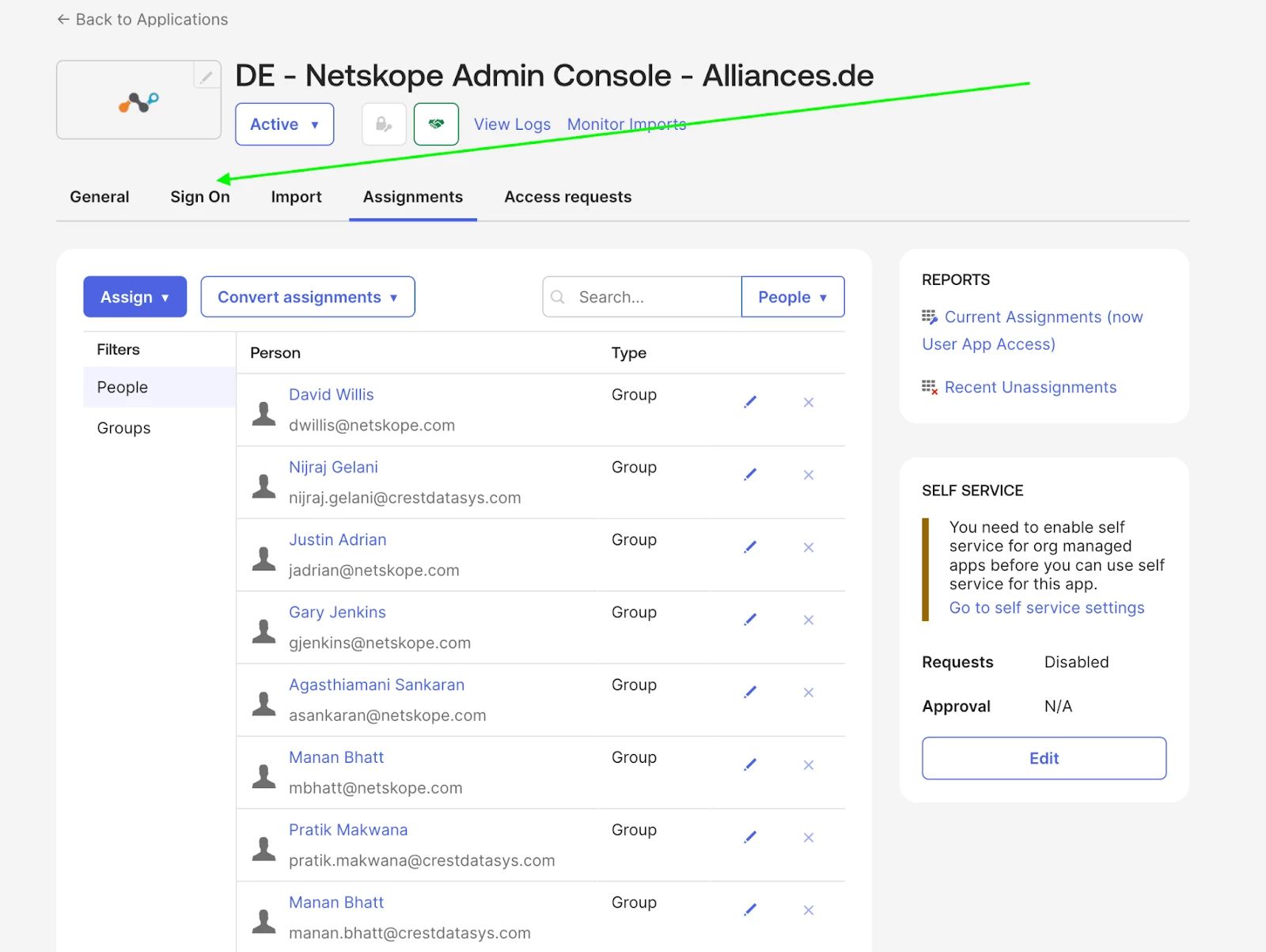Remove Pratik Makwana assignment

pos(809,837)
